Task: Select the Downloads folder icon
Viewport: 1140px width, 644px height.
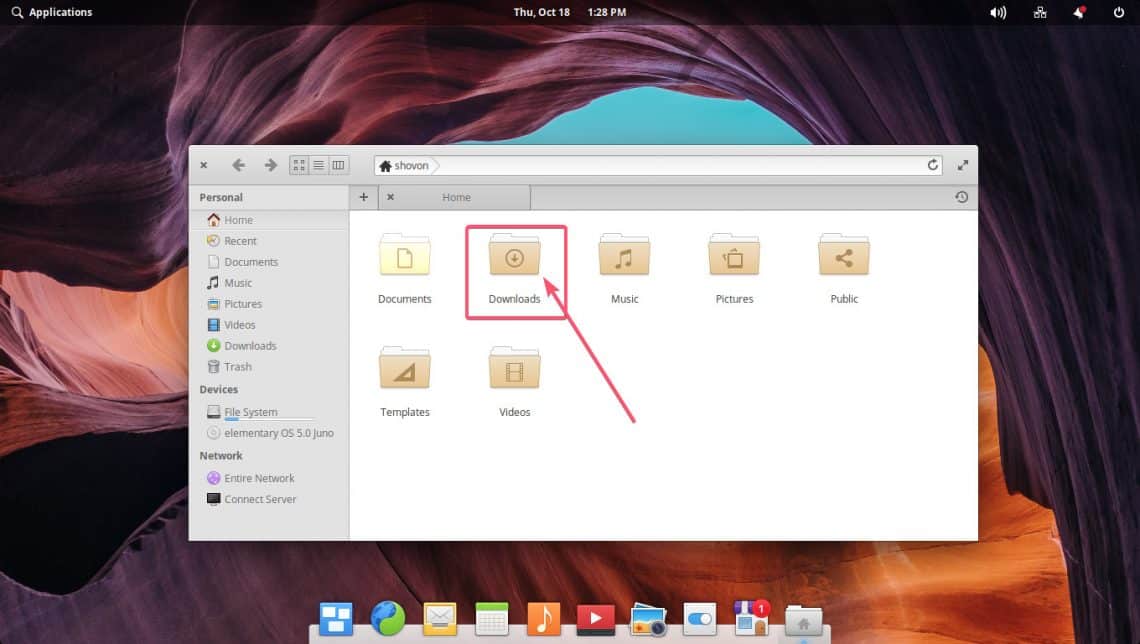Action: [515, 255]
